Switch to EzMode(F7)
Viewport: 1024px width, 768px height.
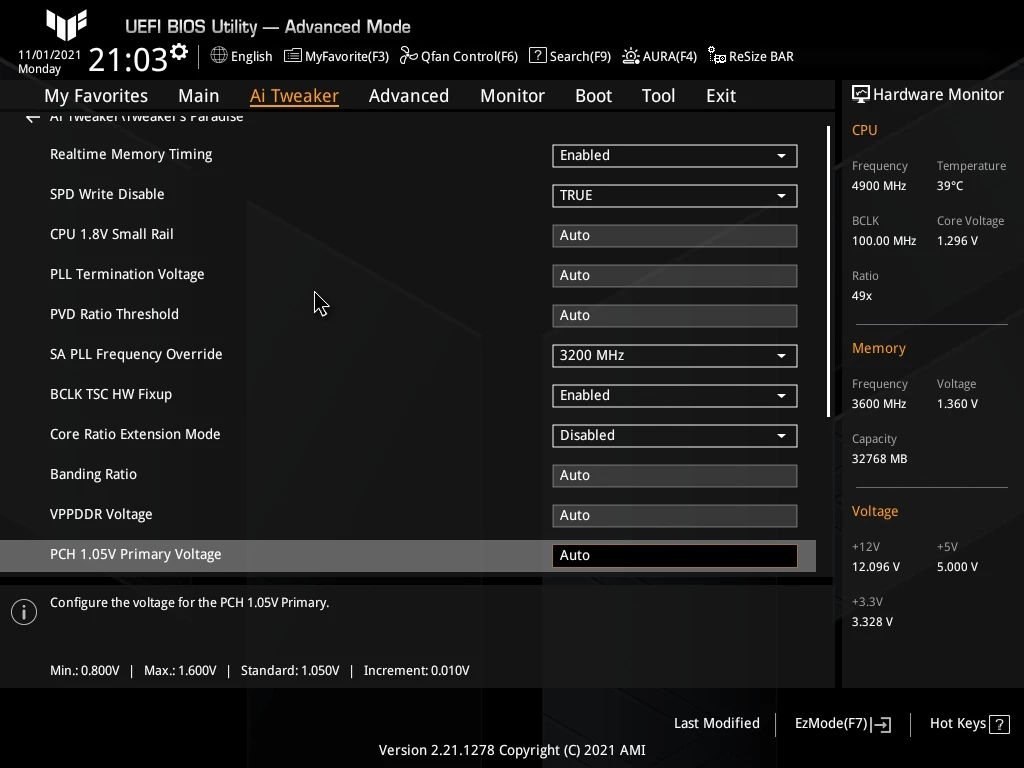click(831, 724)
